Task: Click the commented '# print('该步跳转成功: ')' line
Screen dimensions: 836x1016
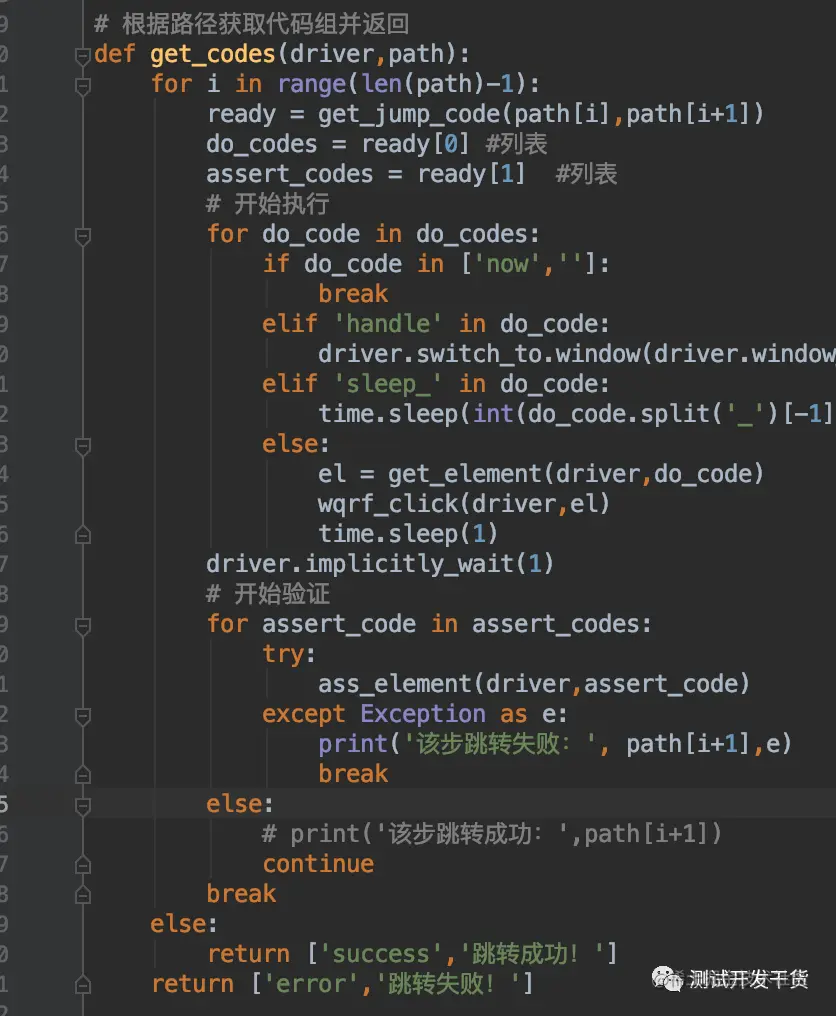Action: pos(492,834)
